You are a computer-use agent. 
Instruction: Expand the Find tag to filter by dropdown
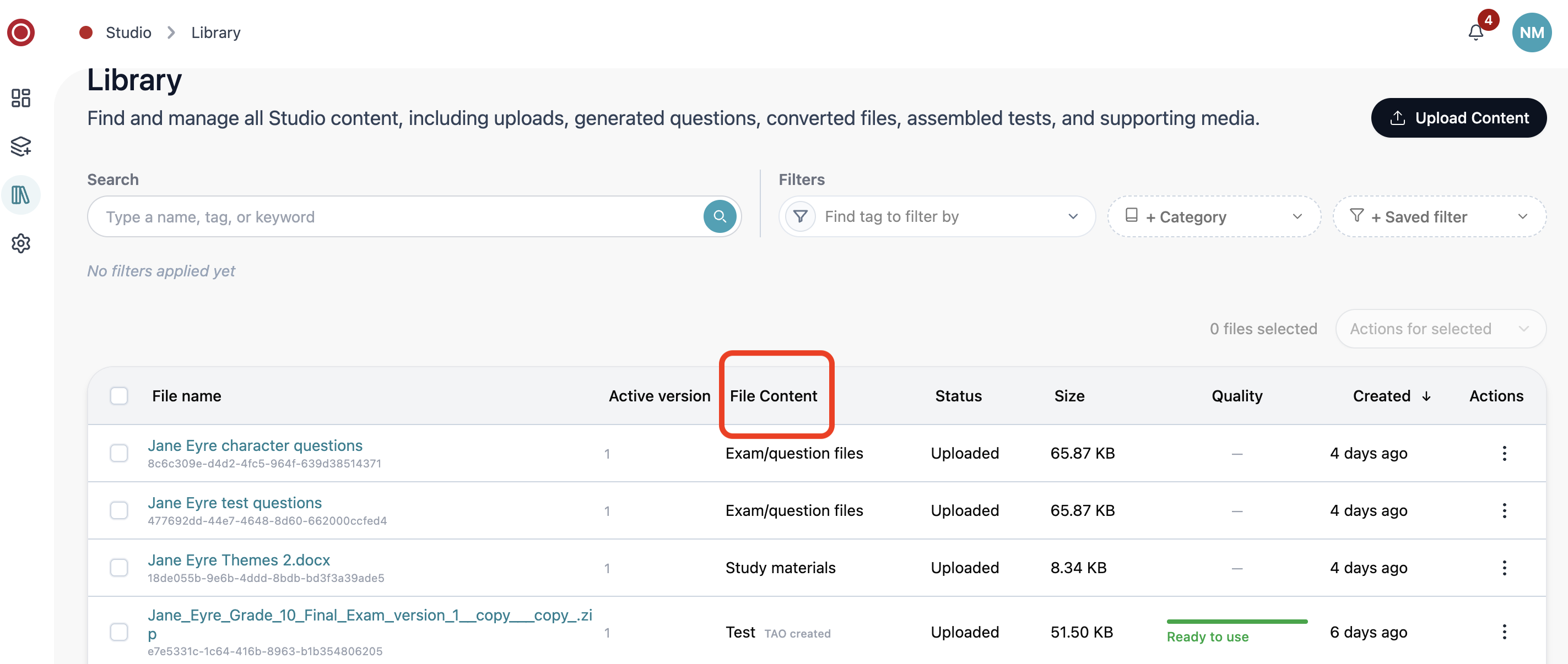point(937,216)
